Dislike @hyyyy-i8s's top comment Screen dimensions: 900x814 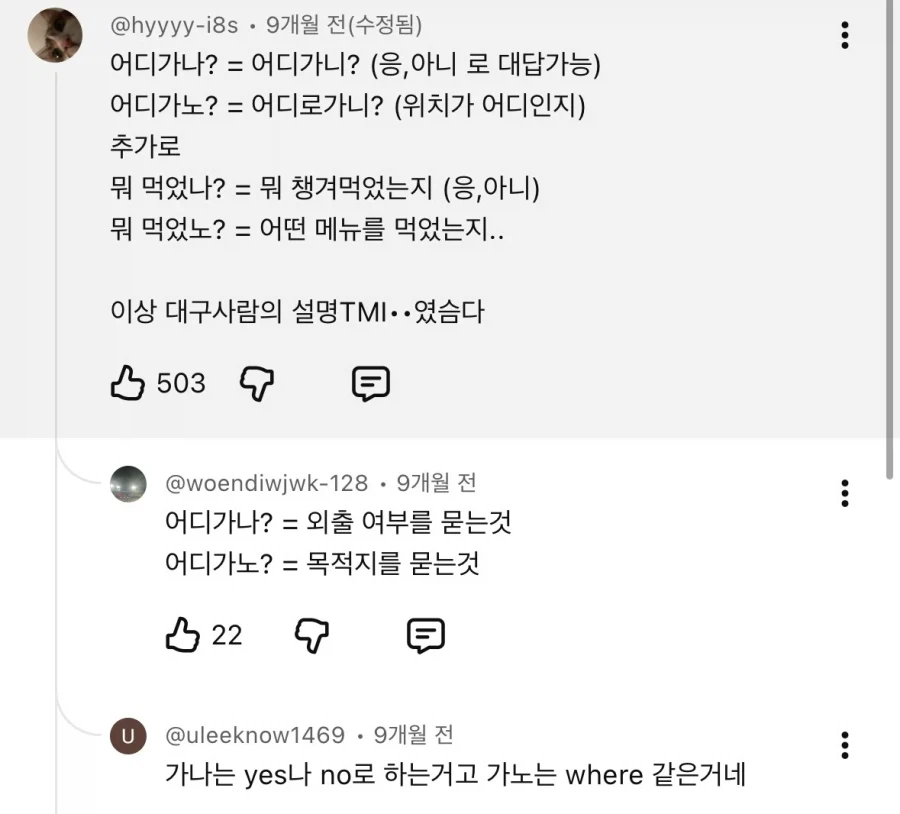pyautogui.click(x=256, y=383)
